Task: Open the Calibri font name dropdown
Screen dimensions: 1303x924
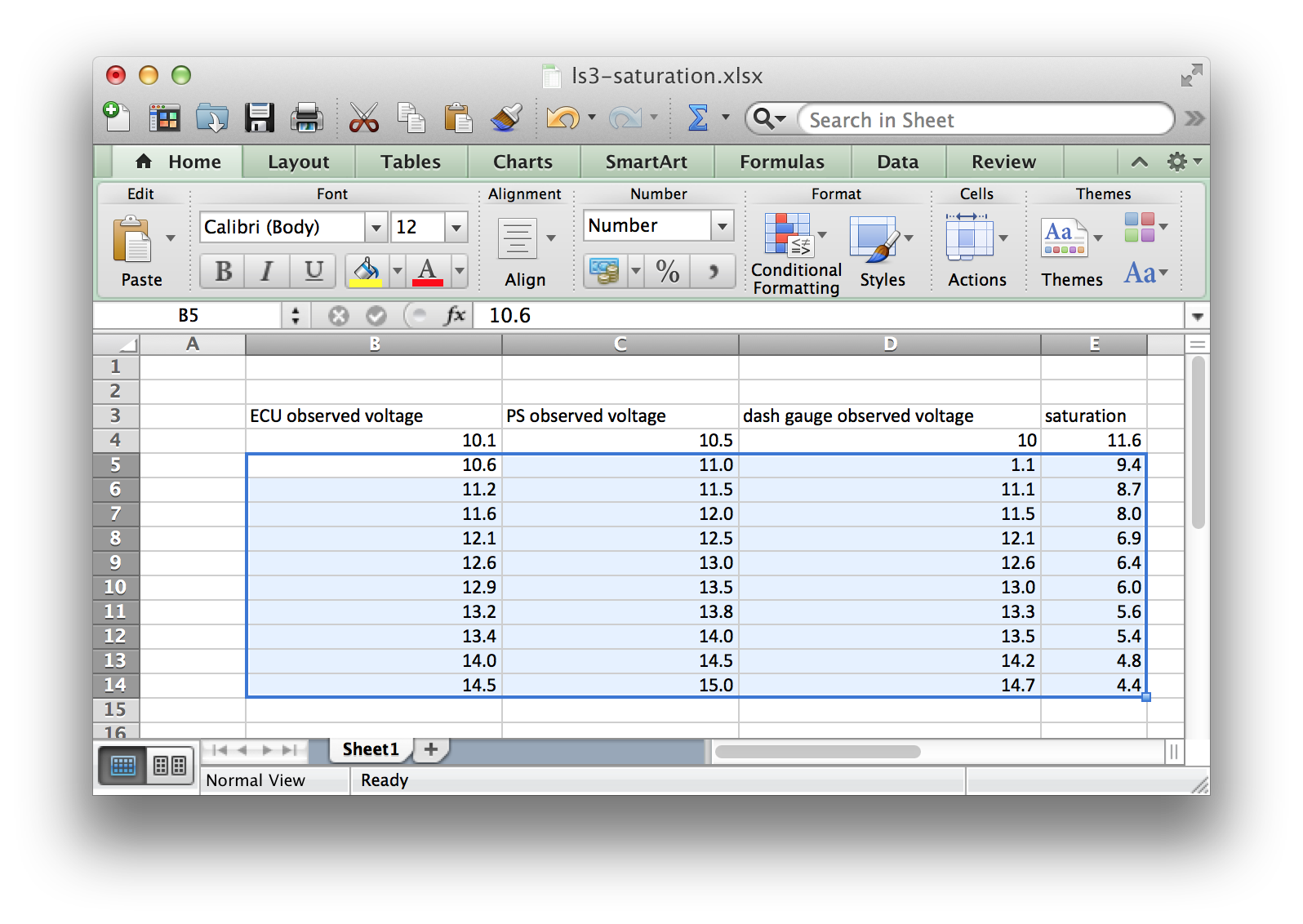Action: tap(376, 228)
